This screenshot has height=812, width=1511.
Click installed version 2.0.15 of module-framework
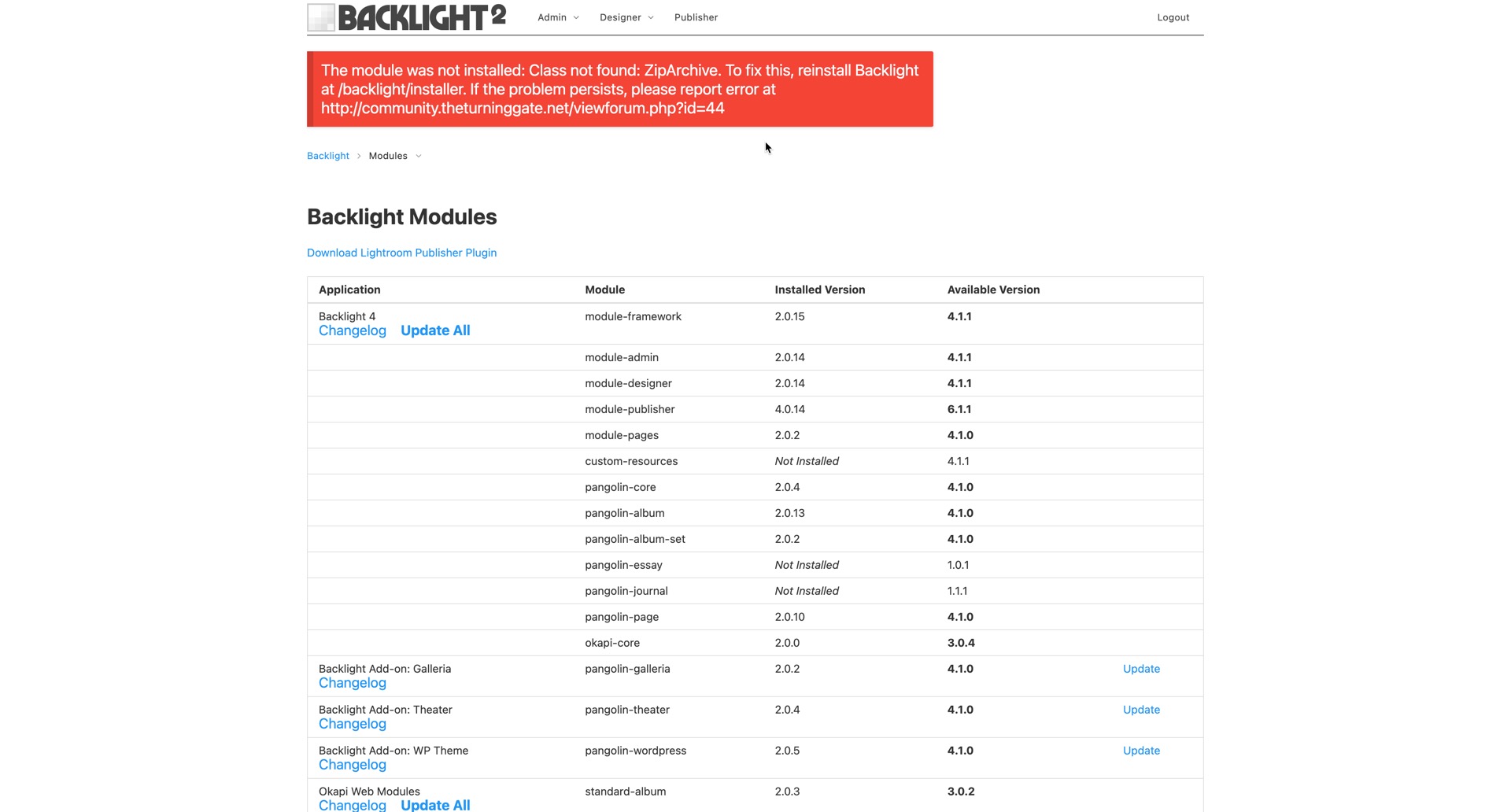coord(789,316)
